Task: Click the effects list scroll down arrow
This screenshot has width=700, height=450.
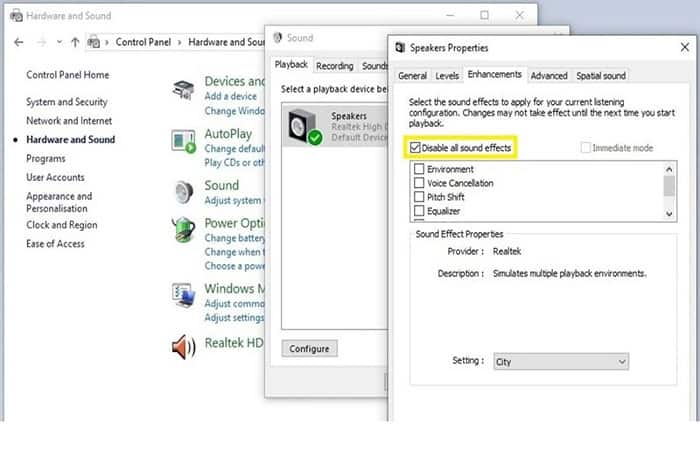Action: [669, 213]
